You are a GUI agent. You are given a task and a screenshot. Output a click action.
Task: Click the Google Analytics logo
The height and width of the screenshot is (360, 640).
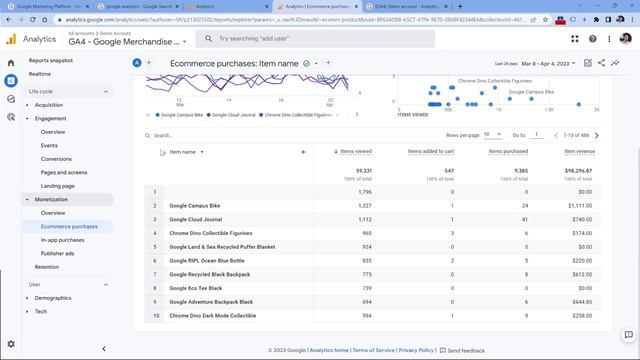tap(11, 39)
